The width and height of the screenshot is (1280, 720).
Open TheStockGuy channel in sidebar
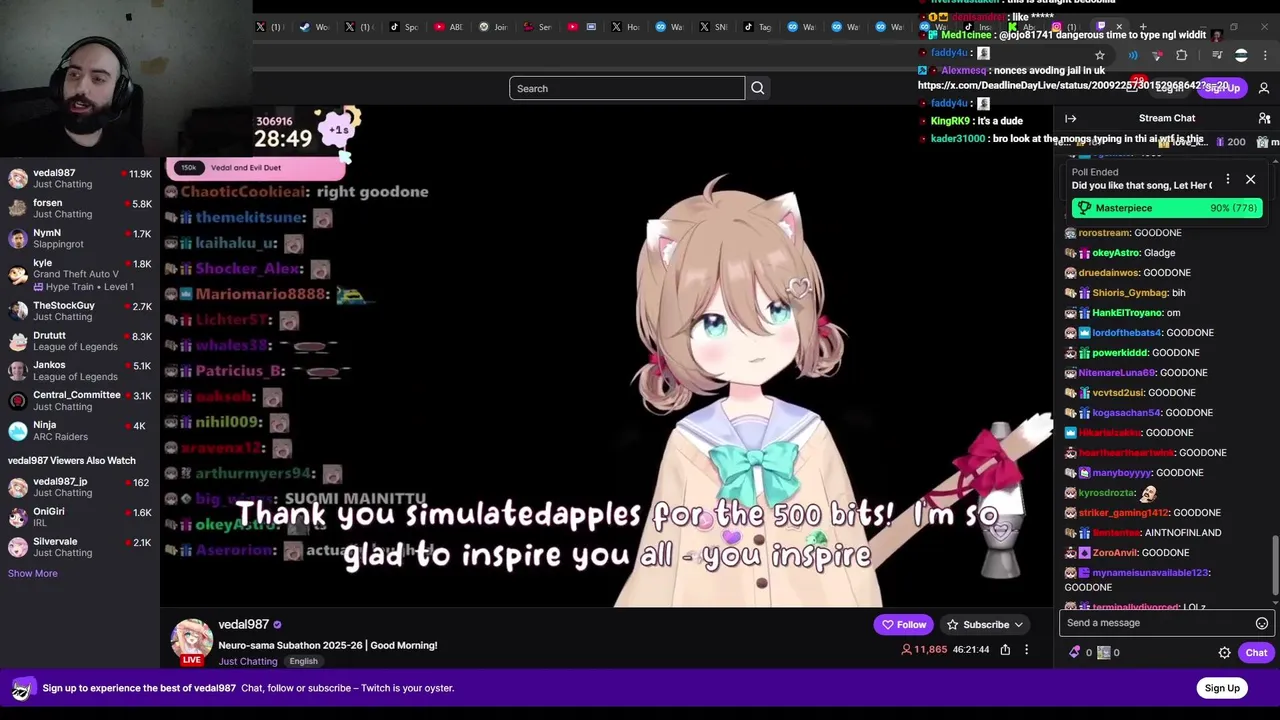click(80, 311)
